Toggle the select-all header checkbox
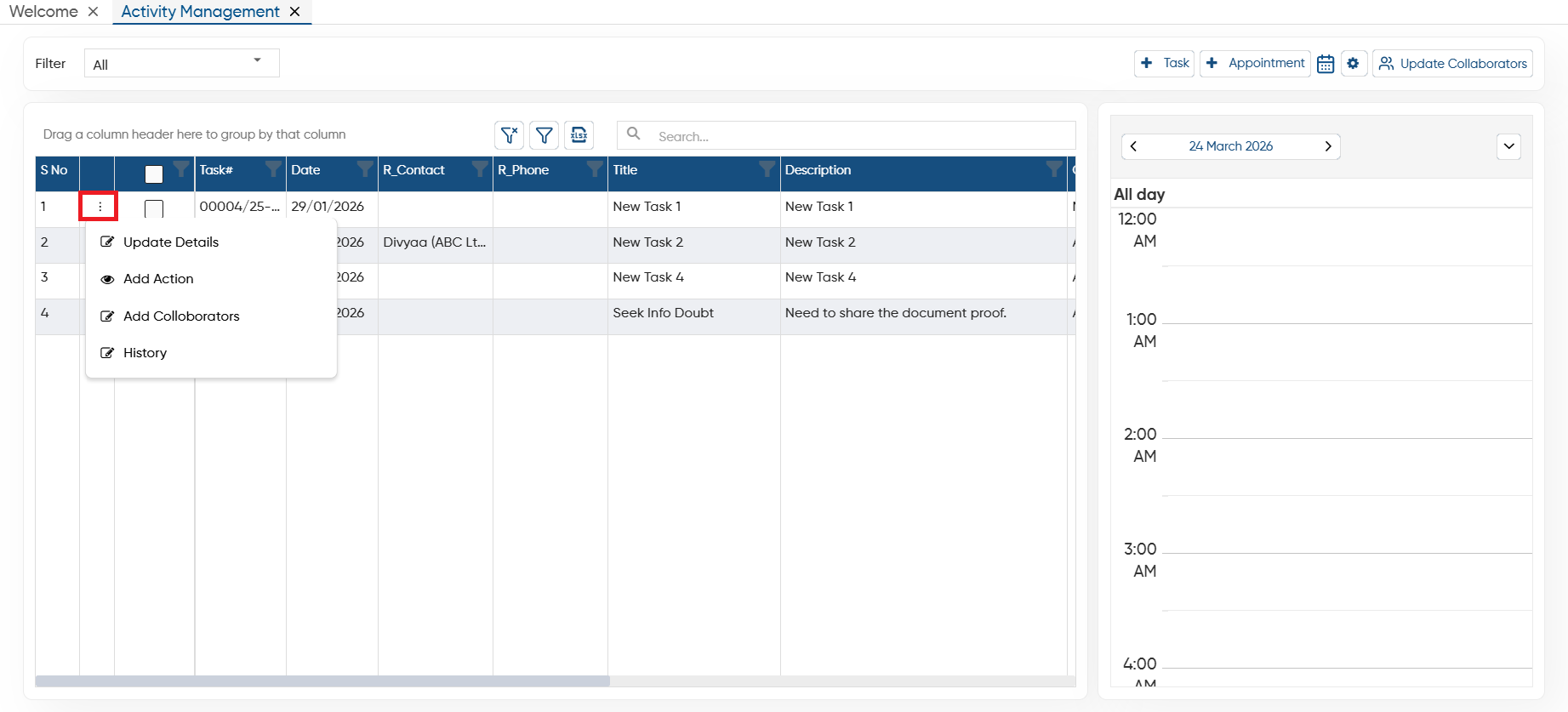The width and height of the screenshot is (1568, 712). coord(154,174)
